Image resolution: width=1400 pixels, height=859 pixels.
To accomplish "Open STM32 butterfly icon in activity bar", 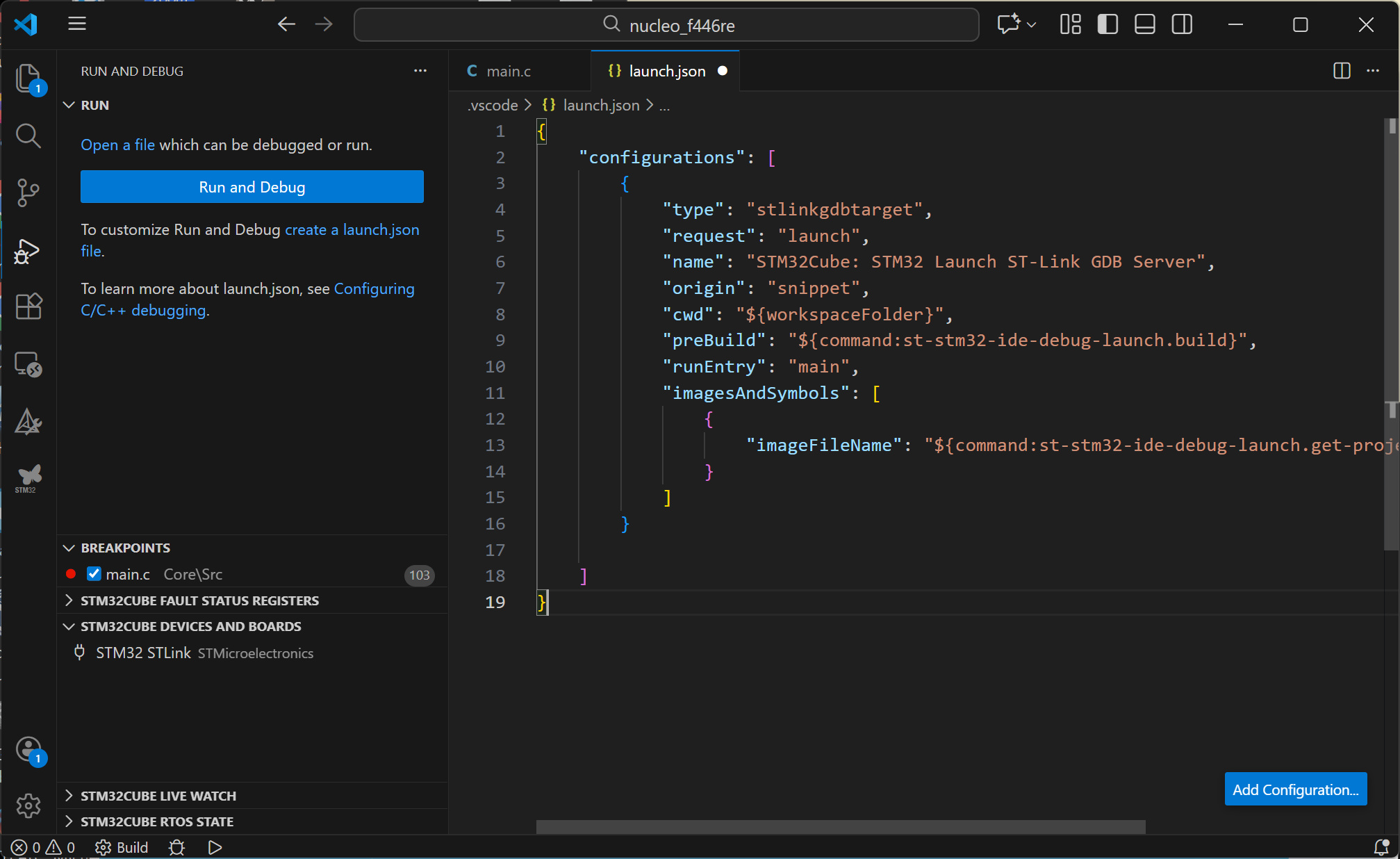I will (28, 477).
